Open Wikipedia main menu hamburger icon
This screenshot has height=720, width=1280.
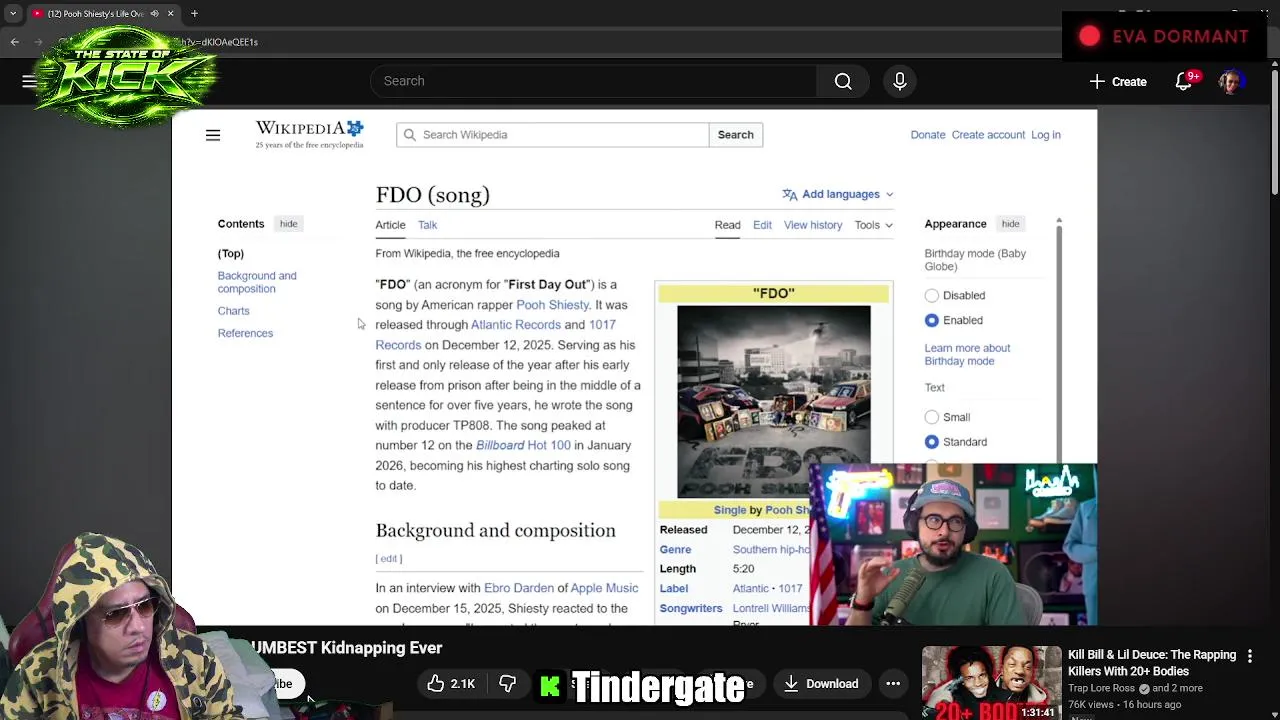point(213,135)
